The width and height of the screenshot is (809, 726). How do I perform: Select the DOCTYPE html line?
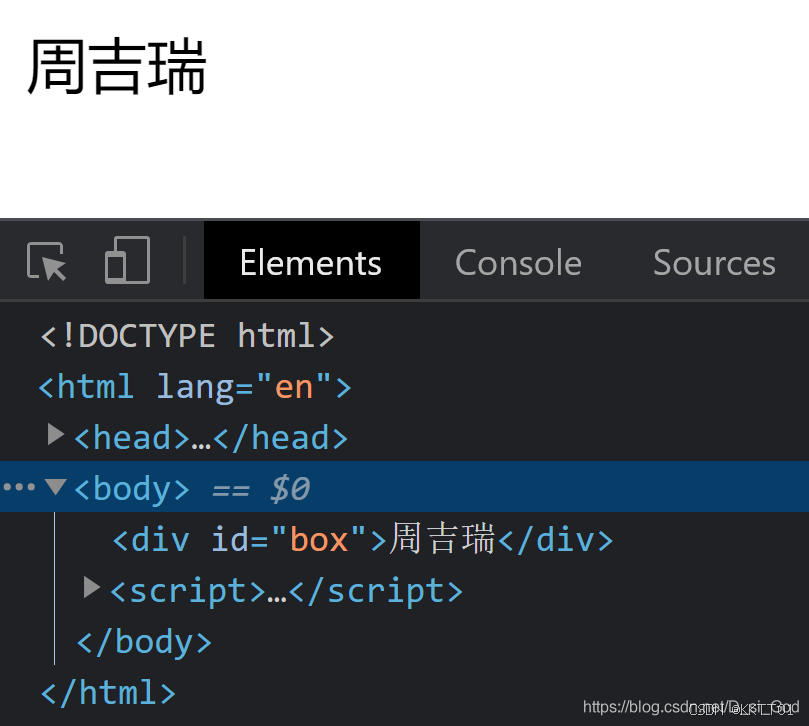click(x=188, y=336)
